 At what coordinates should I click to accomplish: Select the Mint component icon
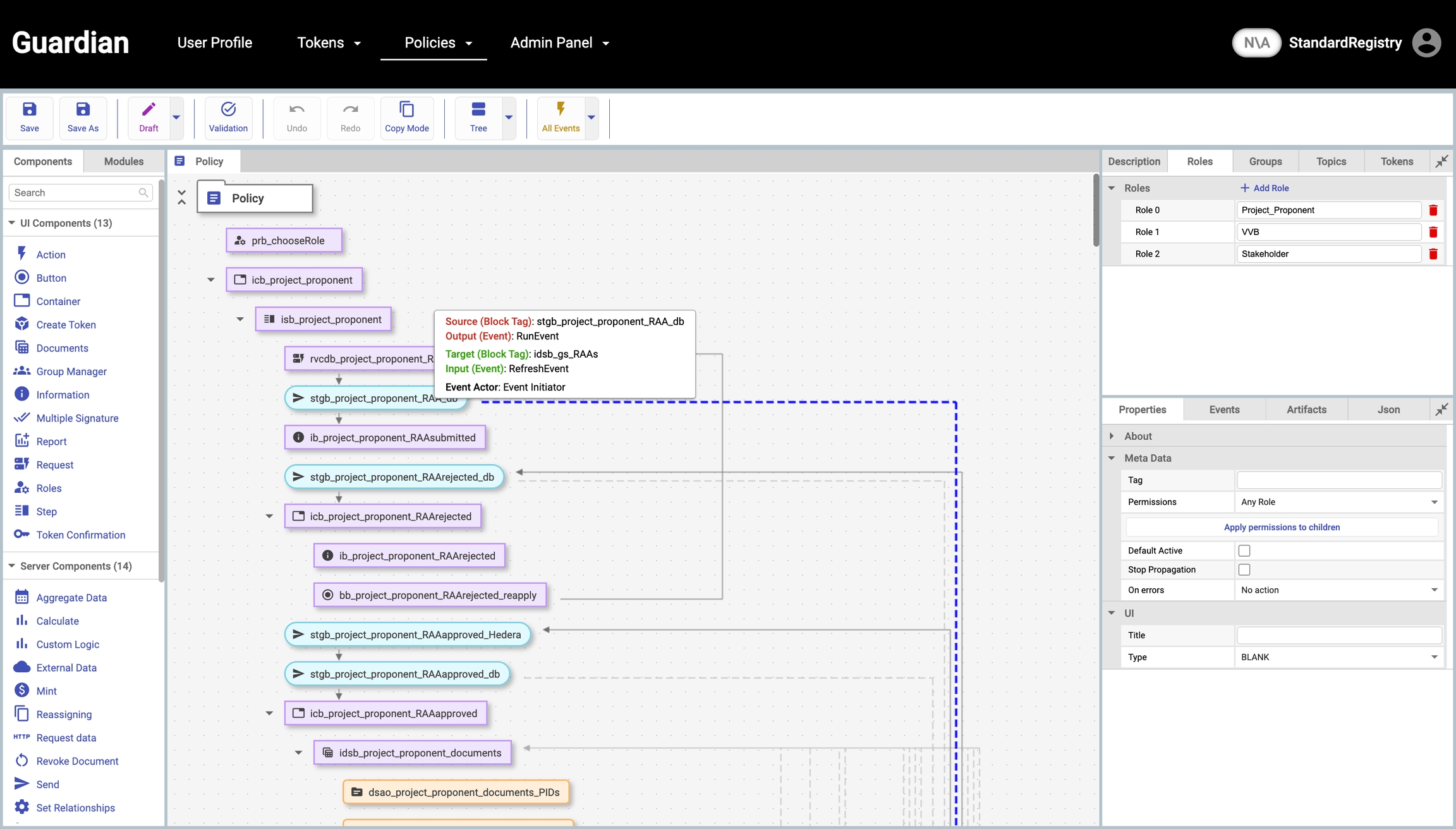pyautogui.click(x=22, y=690)
